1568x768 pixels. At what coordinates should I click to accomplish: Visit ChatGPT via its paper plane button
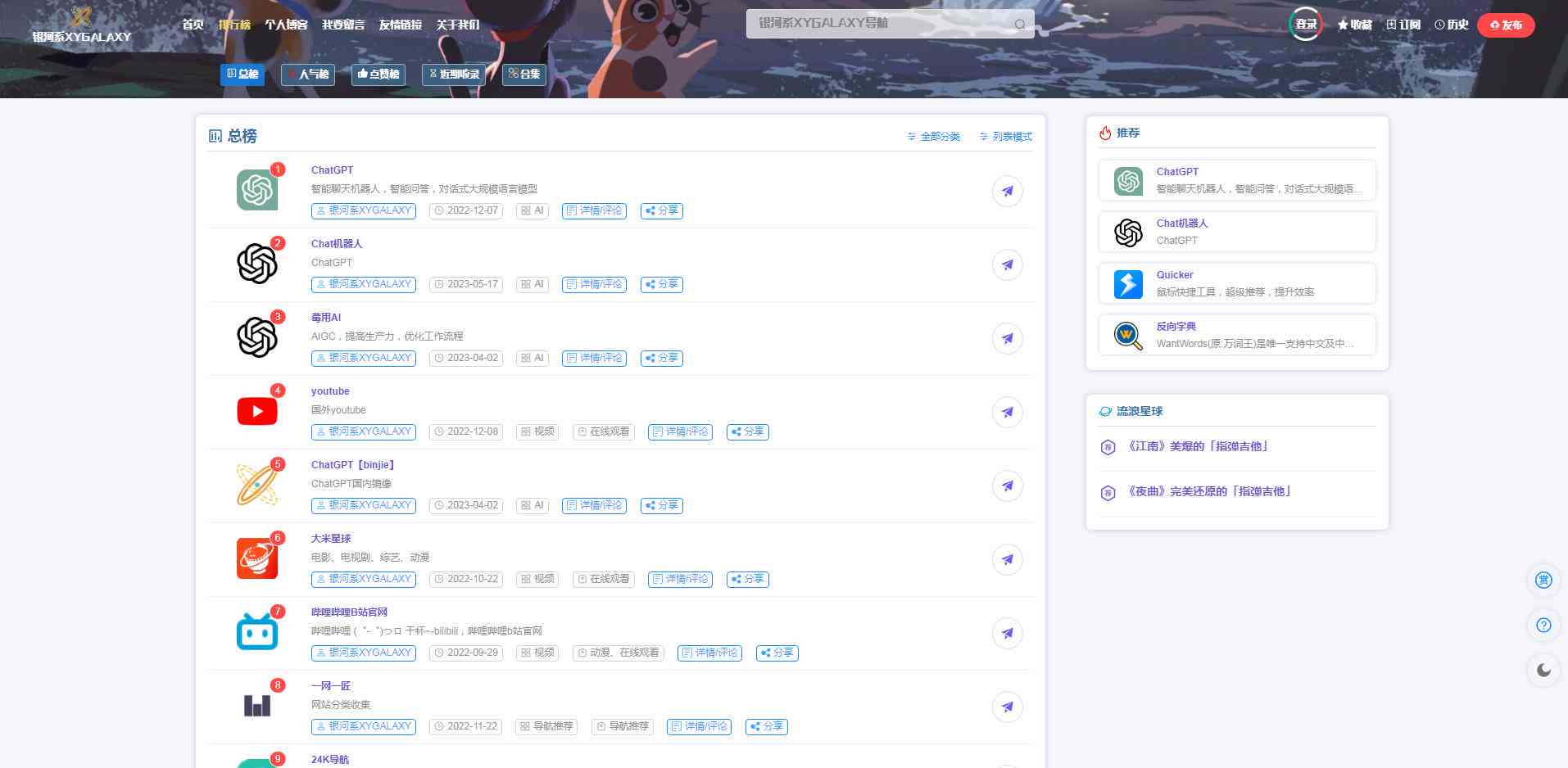click(1008, 191)
